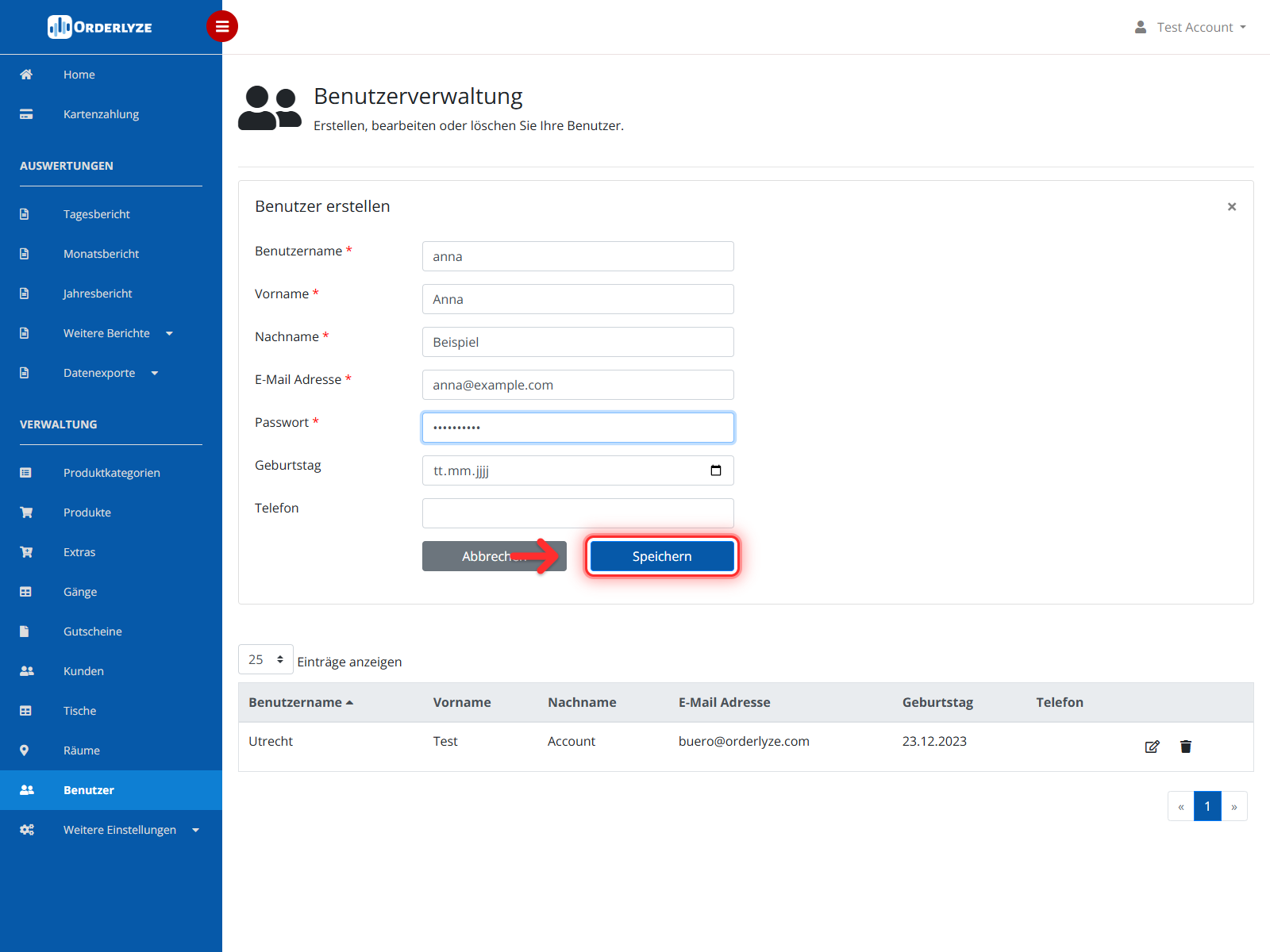
Task: Click the Benutzer users icon in sidebar
Action: 27,790
